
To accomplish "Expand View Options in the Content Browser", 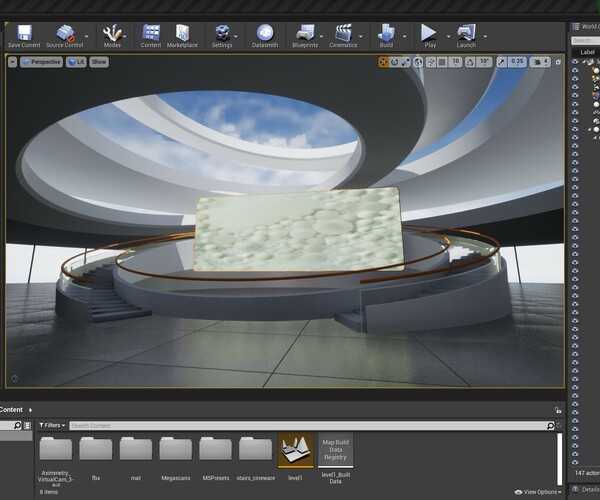I will [538, 492].
